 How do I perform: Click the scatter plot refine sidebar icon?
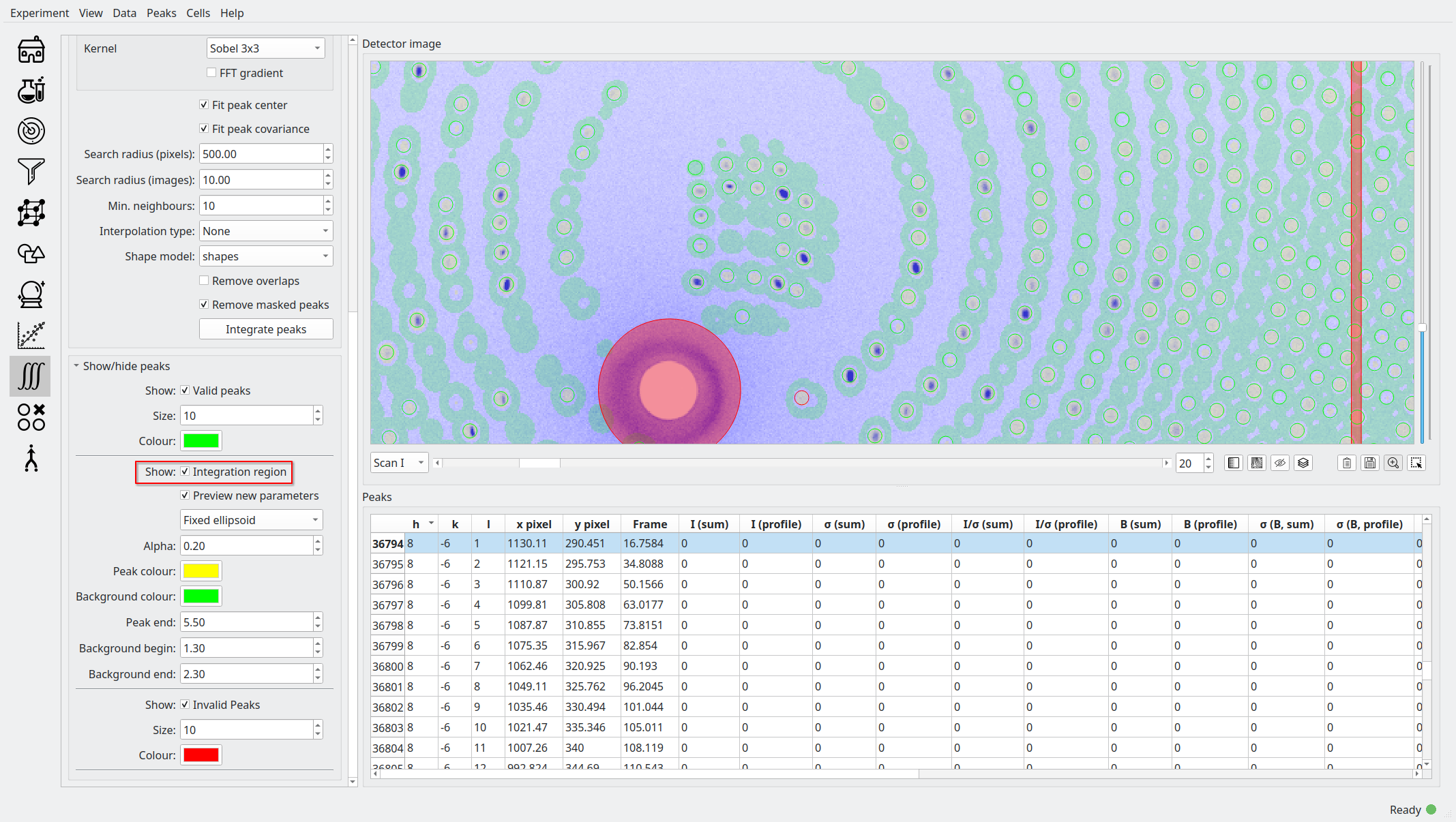[x=31, y=335]
